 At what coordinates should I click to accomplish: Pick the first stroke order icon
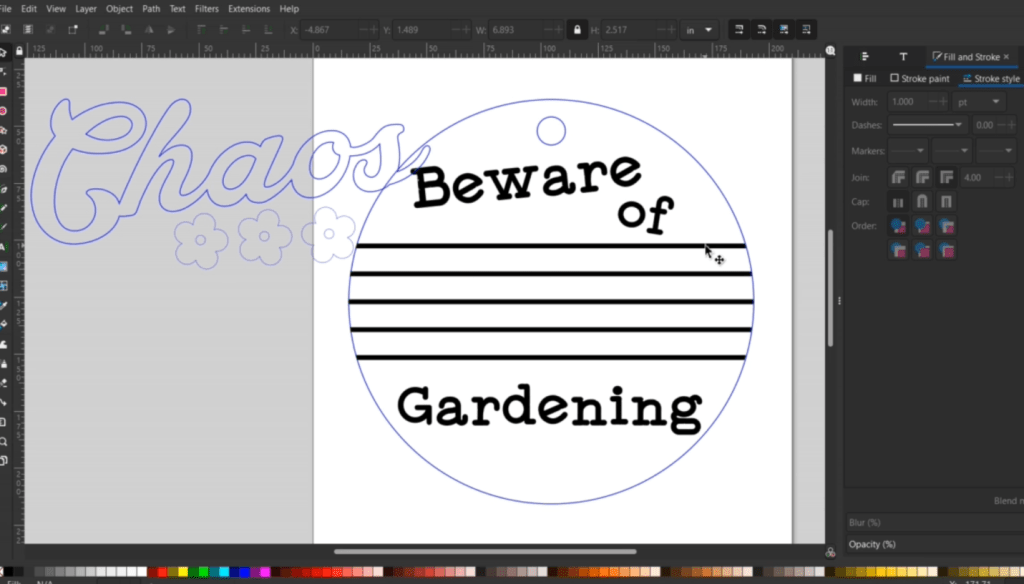(898, 226)
